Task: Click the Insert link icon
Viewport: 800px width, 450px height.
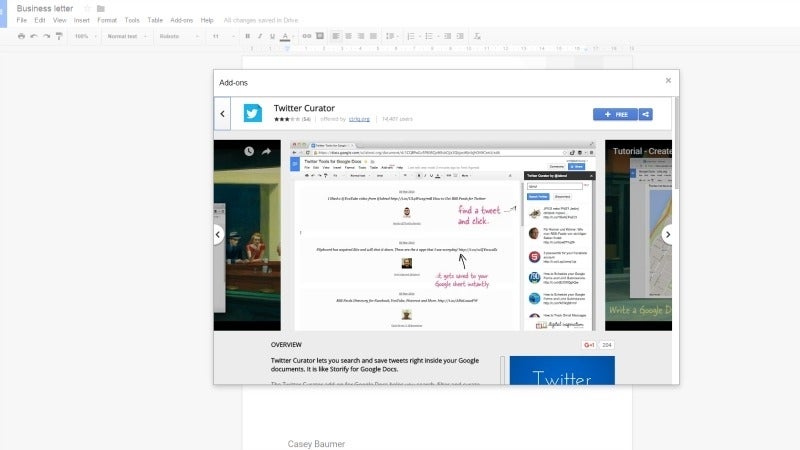Action: [307, 36]
